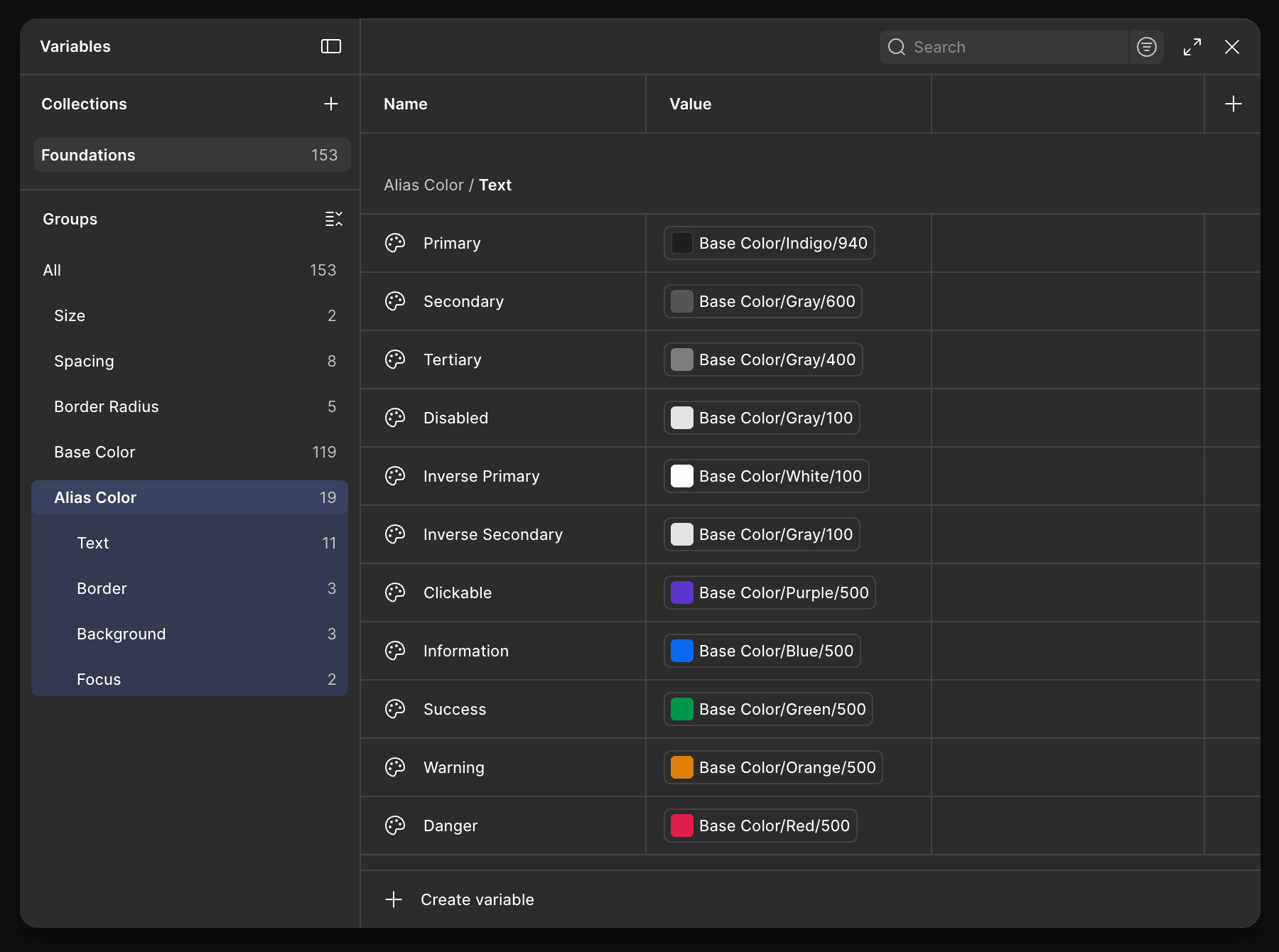Click the palette icon for Danger
The height and width of the screenshot is (952, 1279).
395,826
